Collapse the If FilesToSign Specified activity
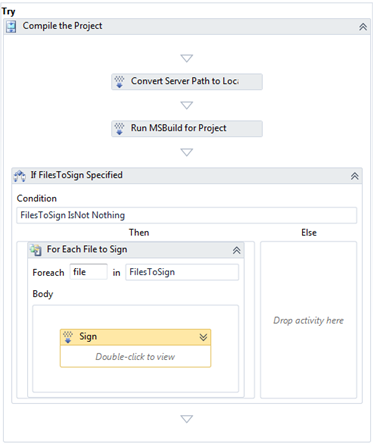The image size is (373, 444). pos(355,176)
